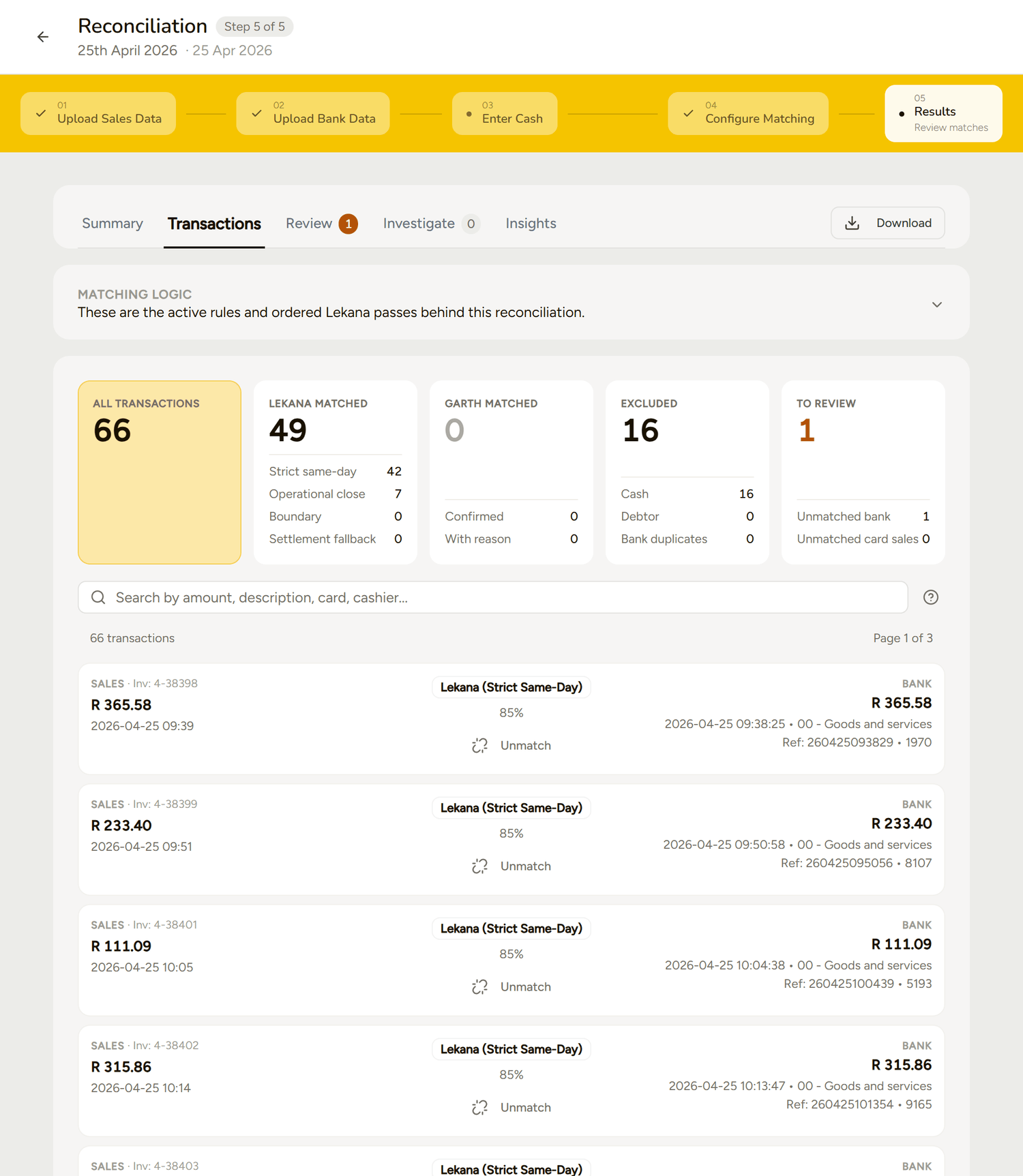1023x1176 pixels.
Task: Click Lekana (Strict Same-Day) badge for 4-38401
Action: pos(512,929)
